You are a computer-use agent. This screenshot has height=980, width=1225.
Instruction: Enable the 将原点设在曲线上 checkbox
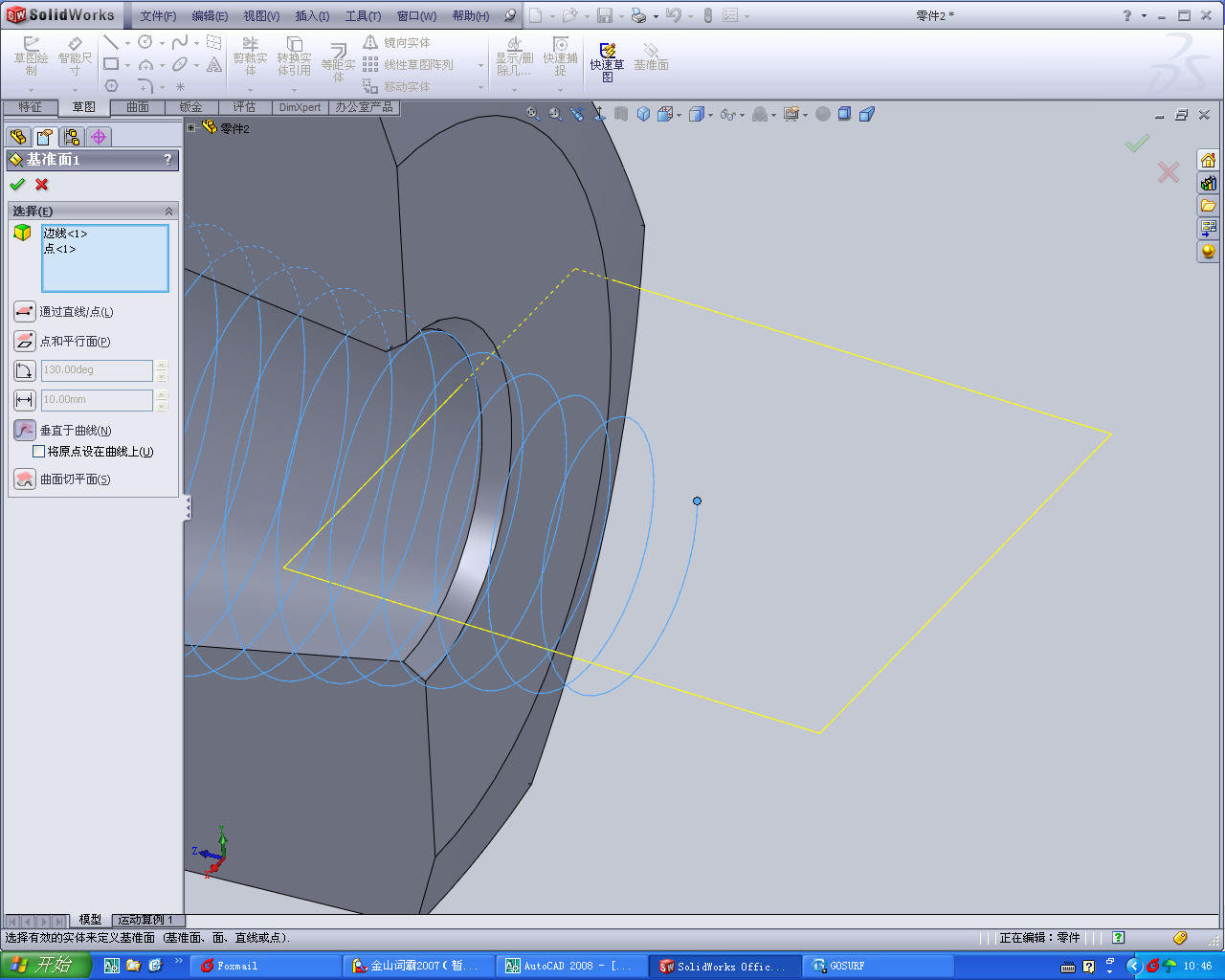point(39,452)
